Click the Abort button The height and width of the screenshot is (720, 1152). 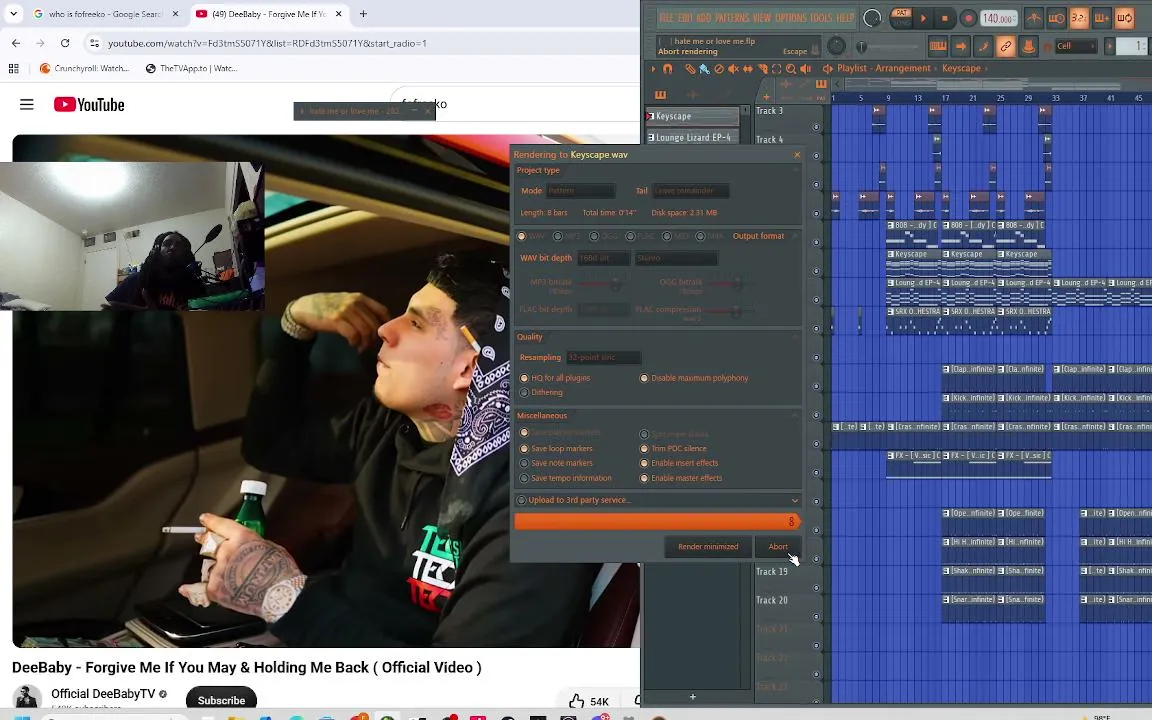(x=778, y=547)
